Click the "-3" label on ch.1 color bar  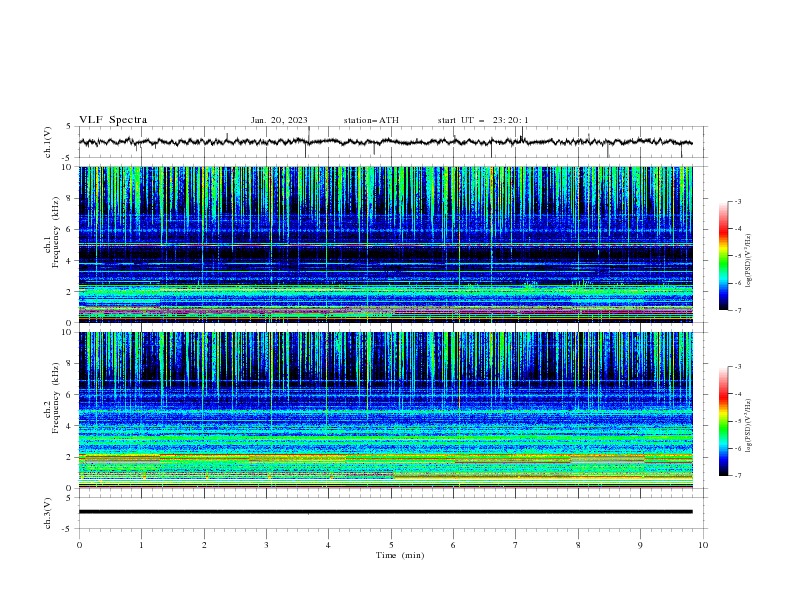click(x=738, y=201)
